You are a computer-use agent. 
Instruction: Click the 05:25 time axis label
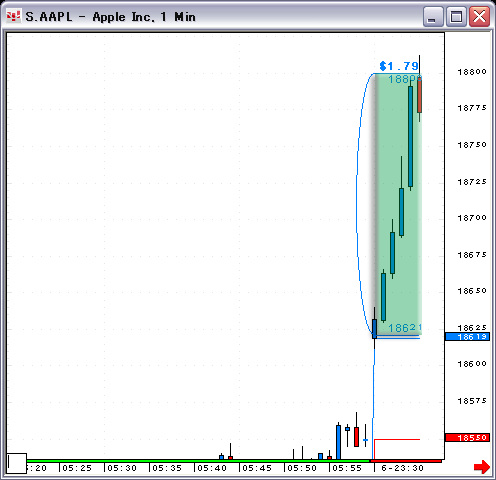tap(77, 468)
